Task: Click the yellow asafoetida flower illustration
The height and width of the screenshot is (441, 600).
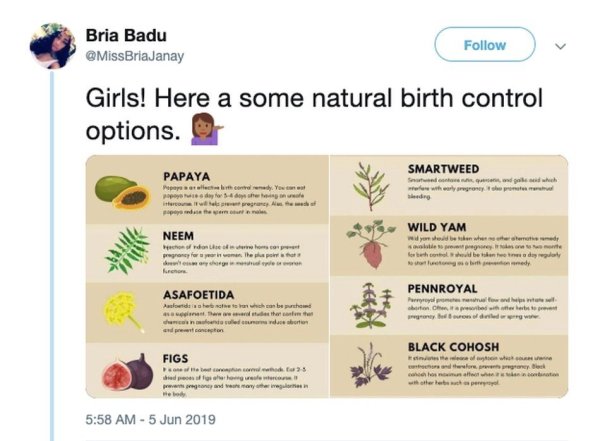Action: (x=124, y=312)
